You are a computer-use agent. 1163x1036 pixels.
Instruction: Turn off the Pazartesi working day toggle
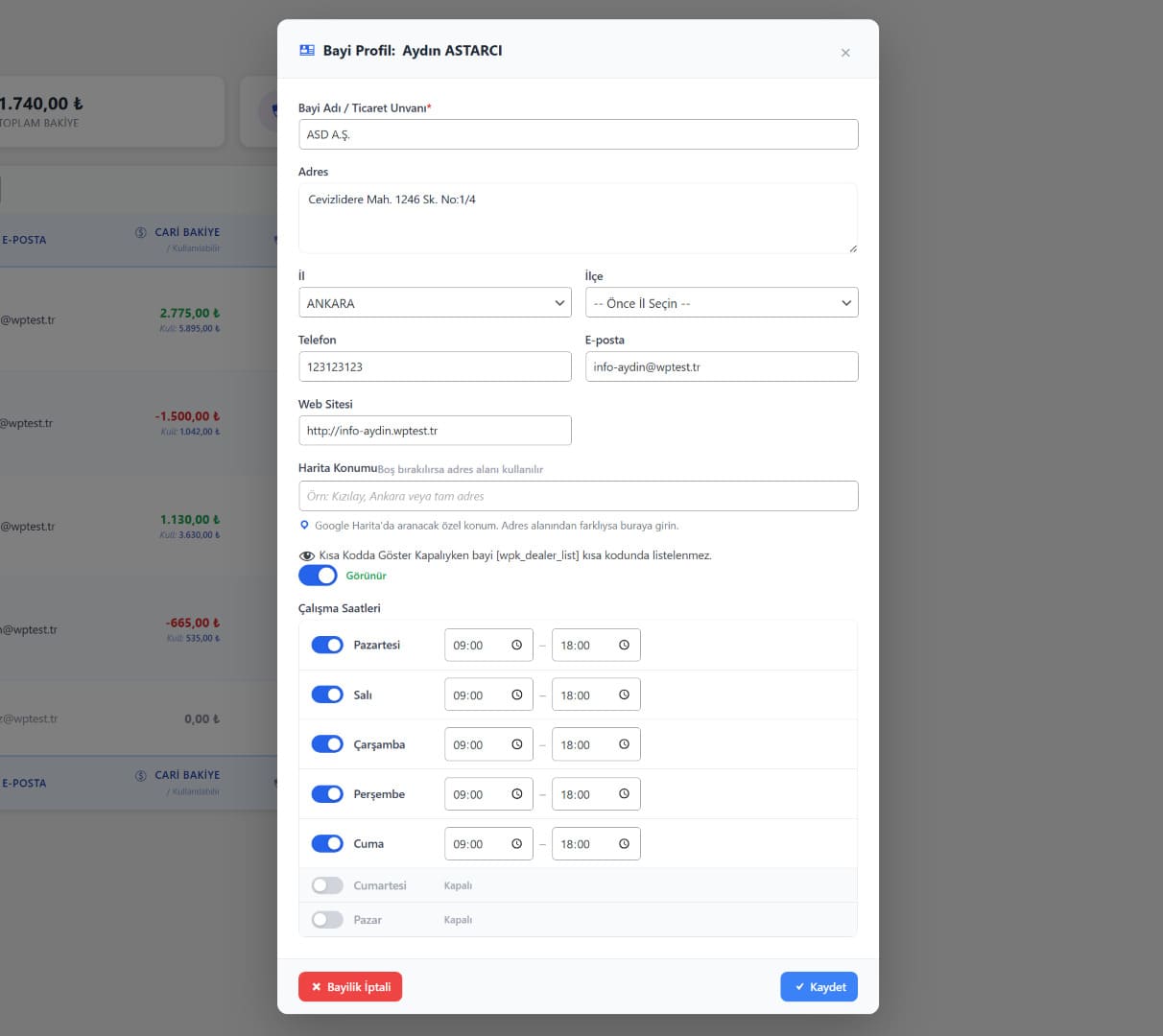pyautogui.click(x=327, y=646)
